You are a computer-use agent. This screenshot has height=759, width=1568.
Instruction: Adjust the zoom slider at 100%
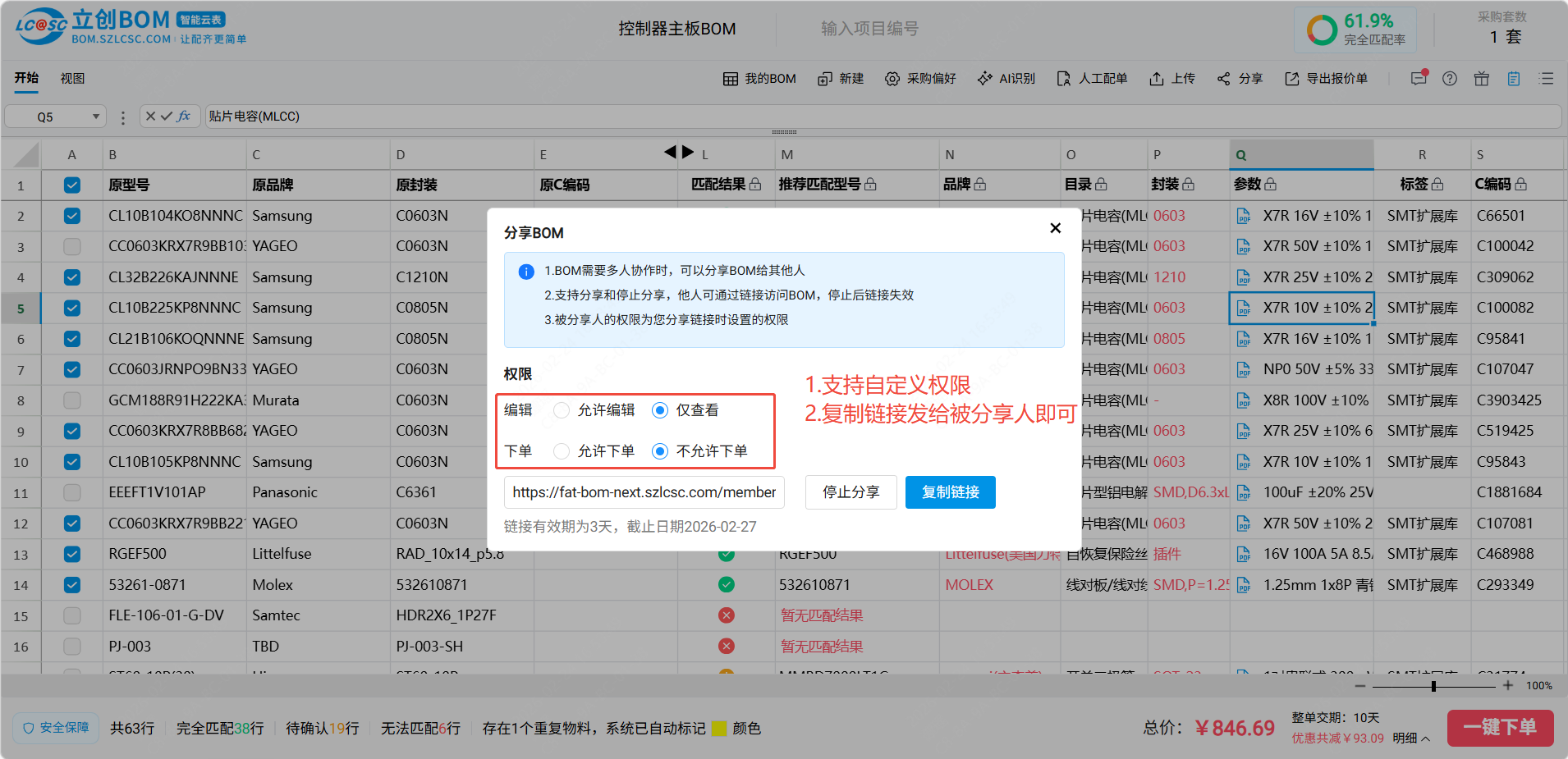[1433, 686]
